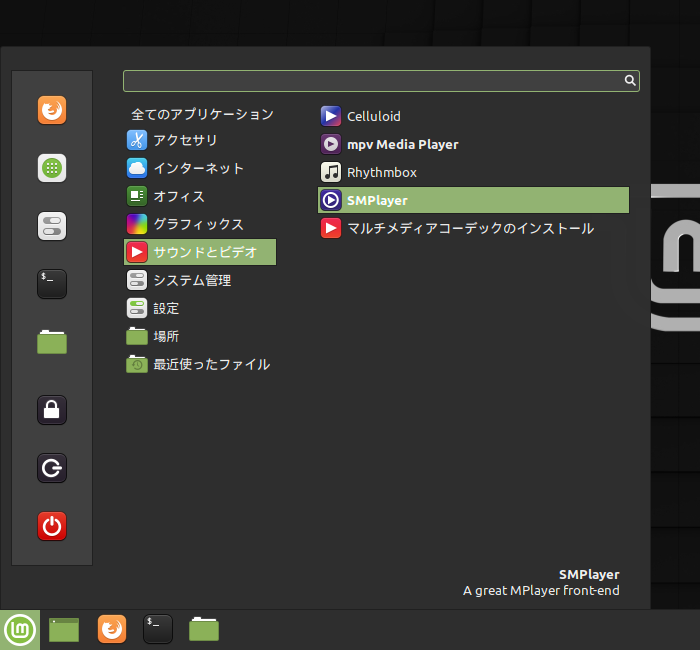Open terminal from the taskbar

(x=158, y=629)
